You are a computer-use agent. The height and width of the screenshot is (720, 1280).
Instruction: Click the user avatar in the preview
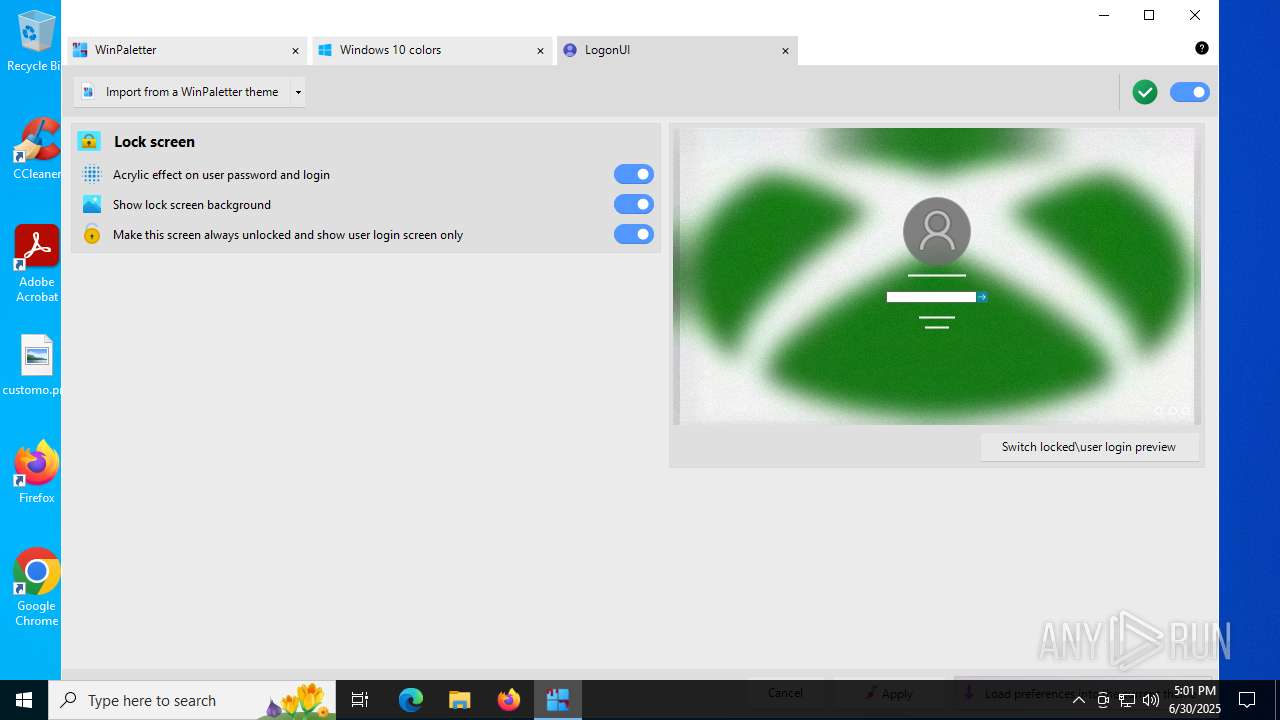coord(937,231)
